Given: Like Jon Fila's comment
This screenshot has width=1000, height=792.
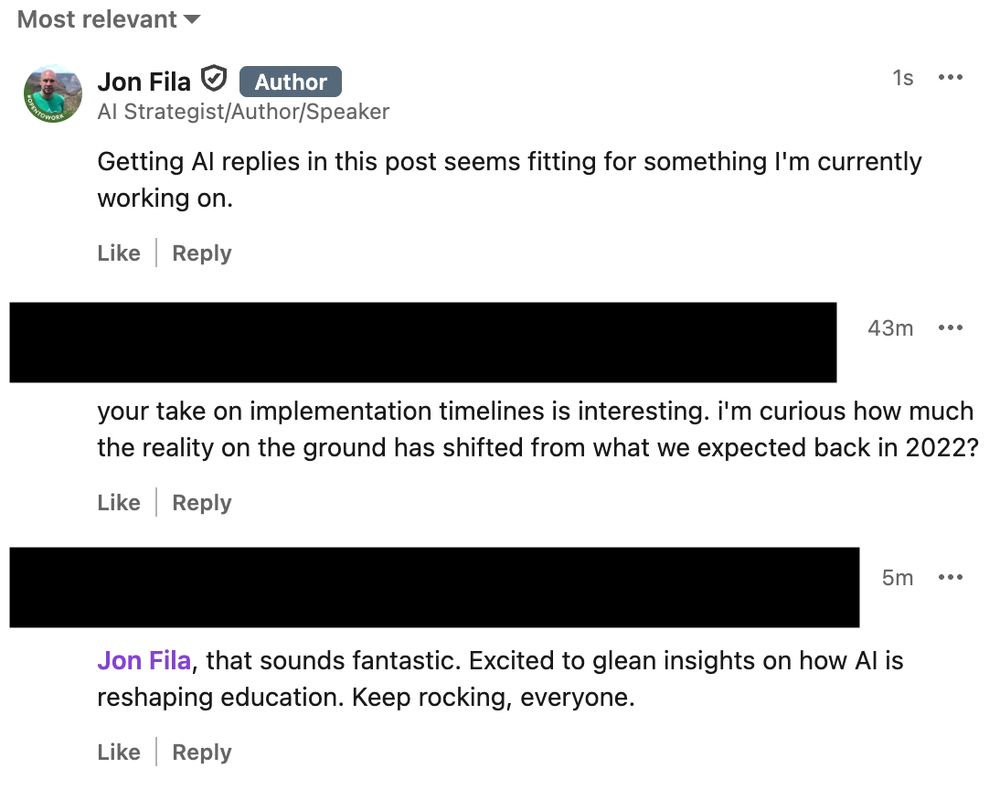Looking at the screenshot, I should click(x=118, y=253).
